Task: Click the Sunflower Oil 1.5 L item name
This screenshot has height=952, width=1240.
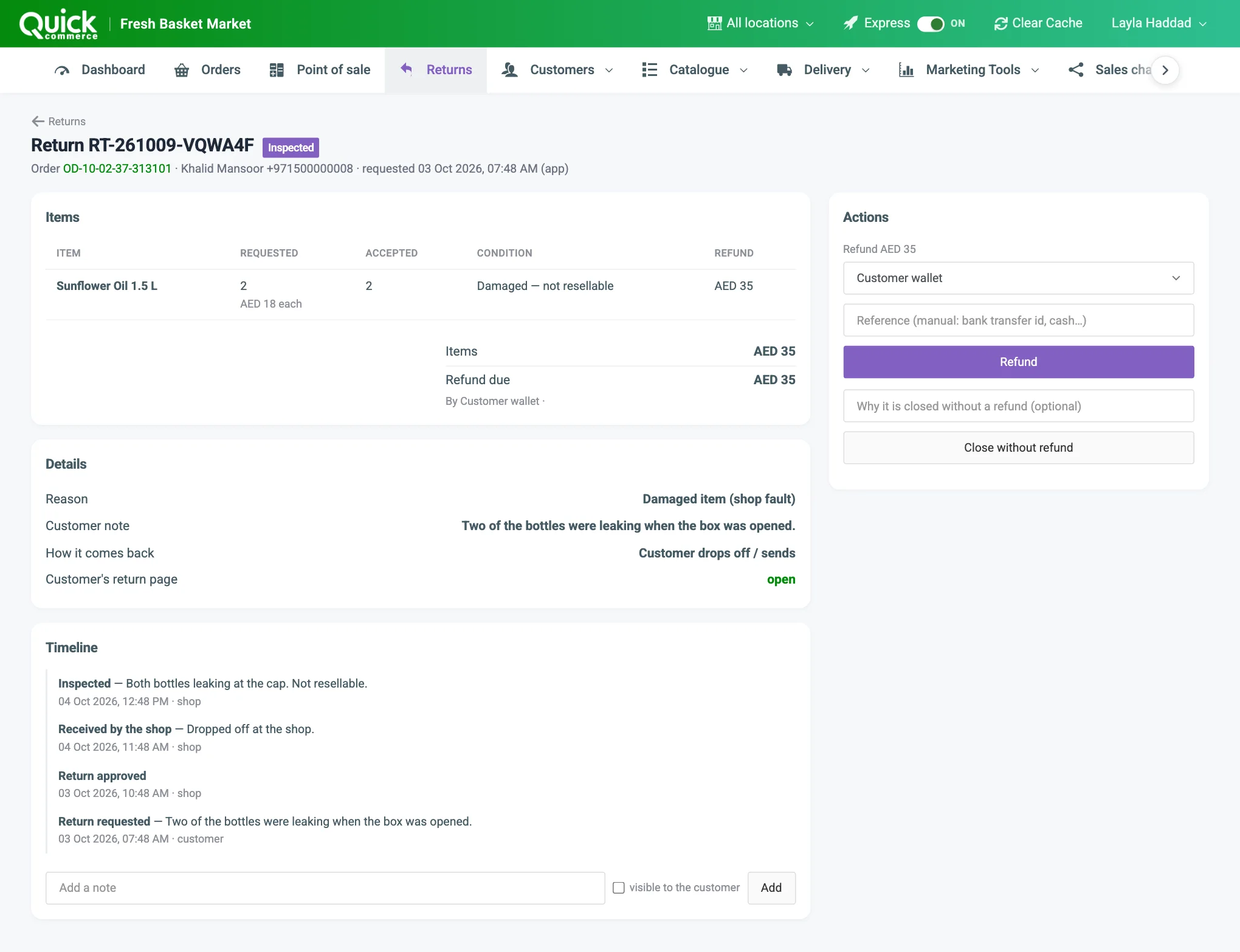Action: 107,286
